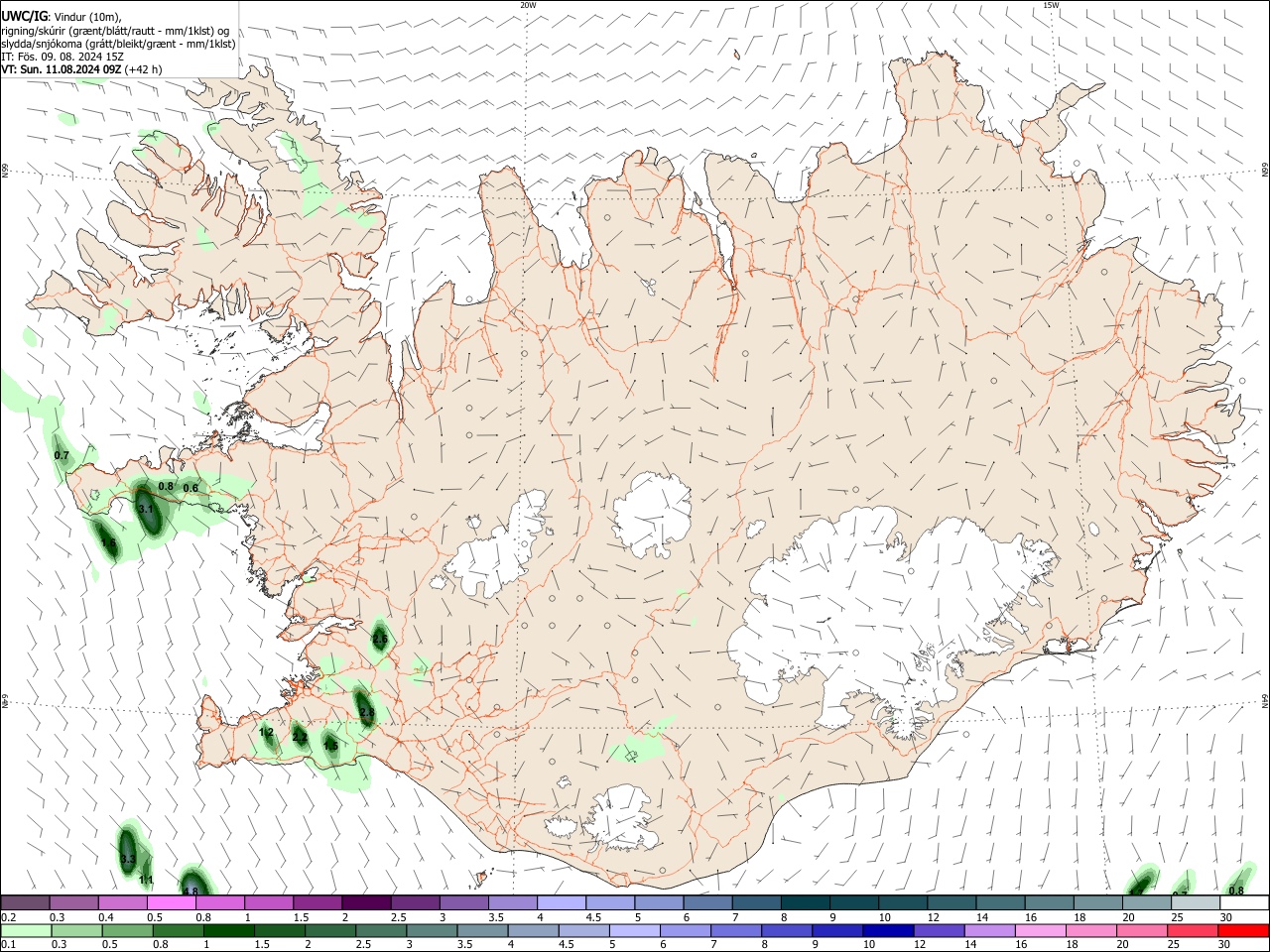Click the 3.3 precipitation value over the sea
The image size is (1270, 952).
127,859
